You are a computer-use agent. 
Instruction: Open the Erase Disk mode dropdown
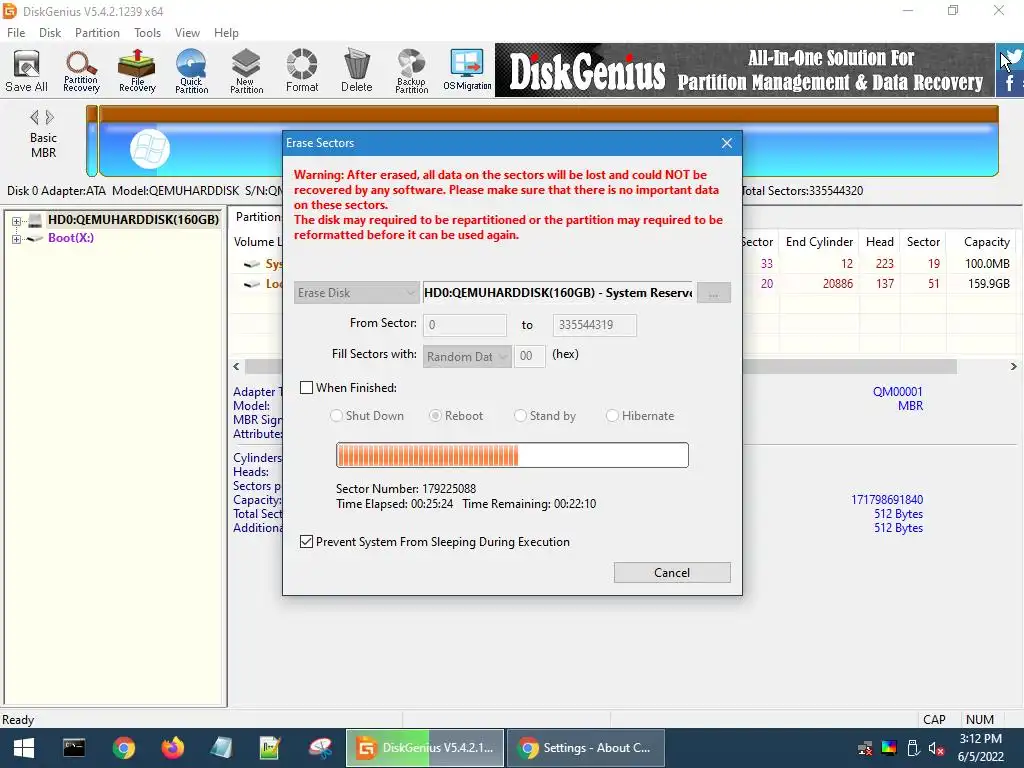coord(356,293)
